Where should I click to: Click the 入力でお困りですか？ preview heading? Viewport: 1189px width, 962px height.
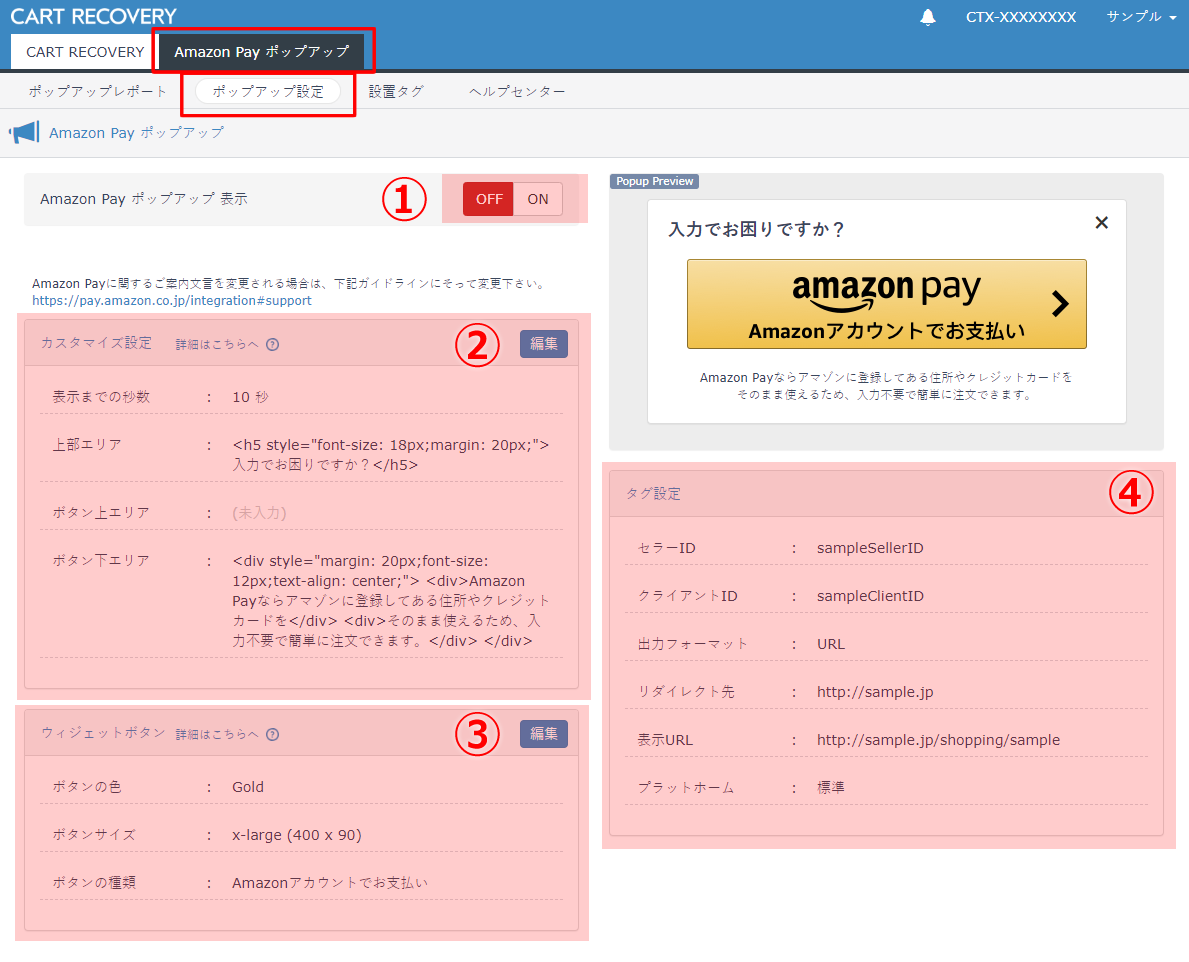756,229
